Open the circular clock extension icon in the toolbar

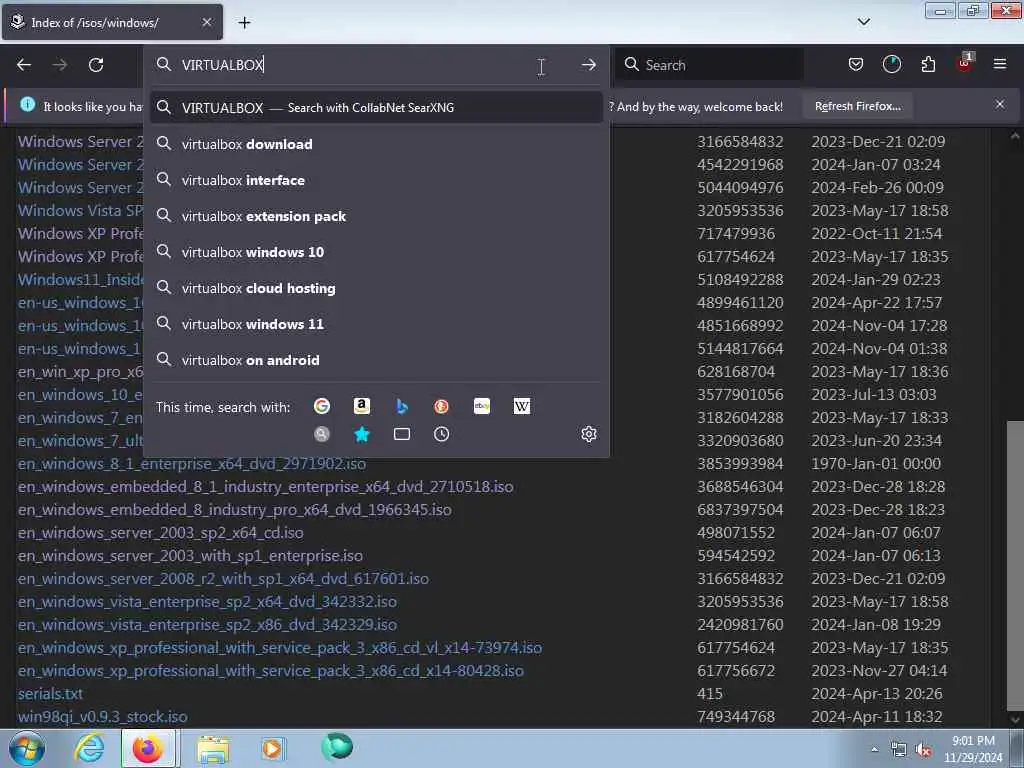[x=891, y=65]
